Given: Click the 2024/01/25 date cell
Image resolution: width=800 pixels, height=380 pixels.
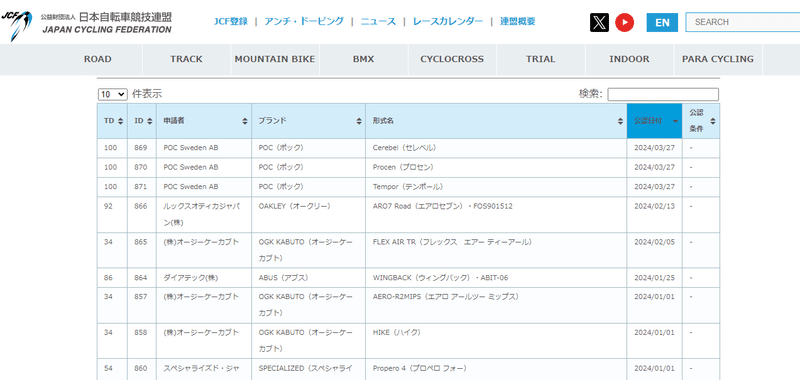Looking at the screenshot, I should click(655, 278).
